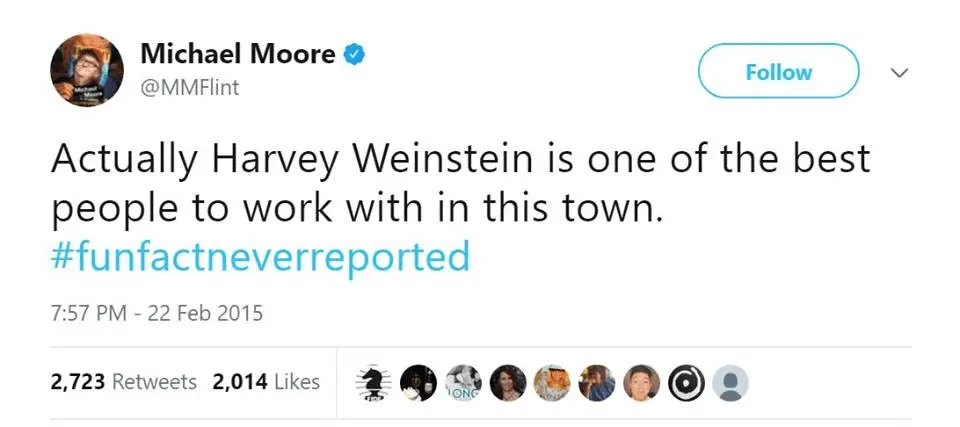Viewport: 960px width, 427px height.
Task: View the 2,723 Retweets list
Action: click(x=124, y=382)
